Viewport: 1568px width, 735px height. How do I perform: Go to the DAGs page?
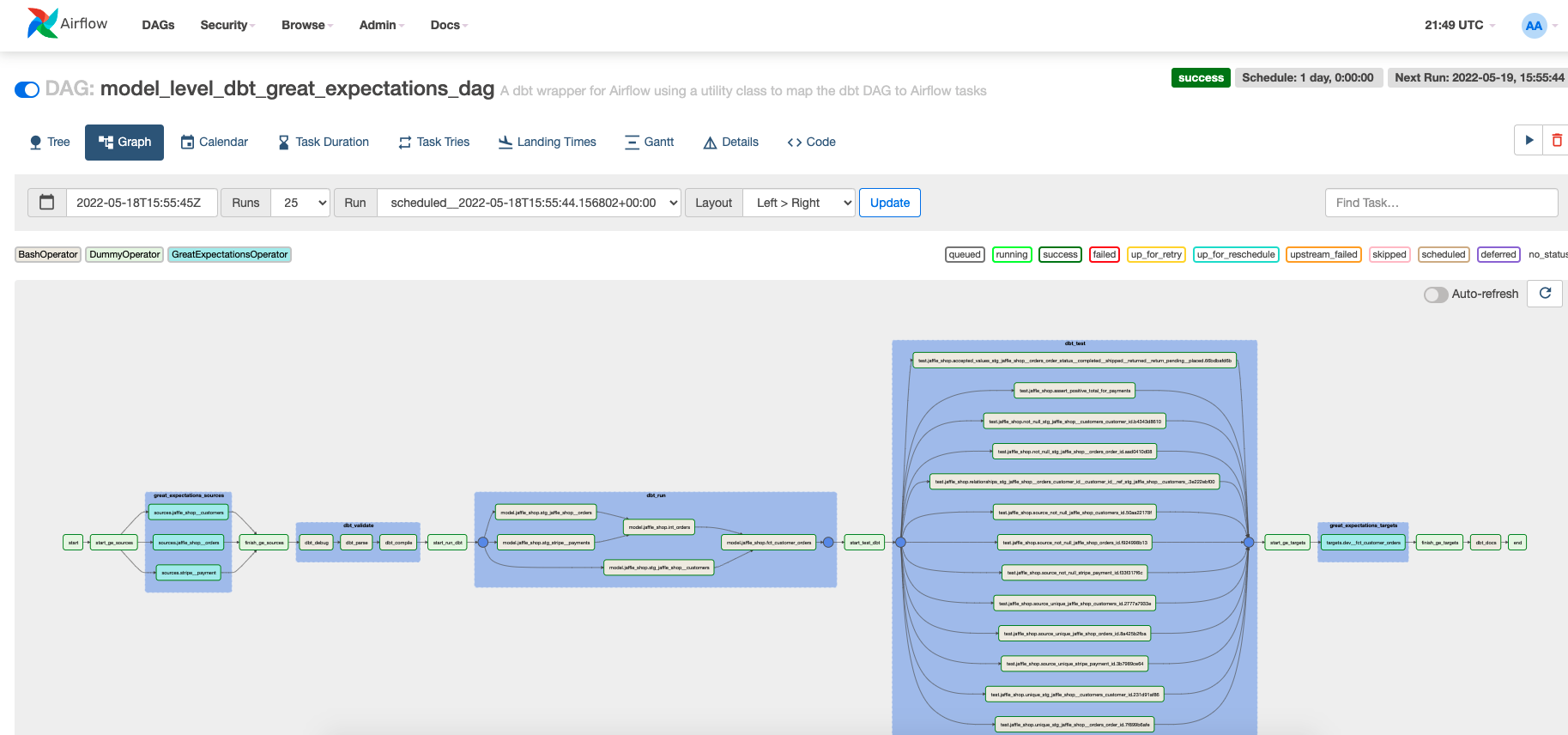click(x=158, y=25)
